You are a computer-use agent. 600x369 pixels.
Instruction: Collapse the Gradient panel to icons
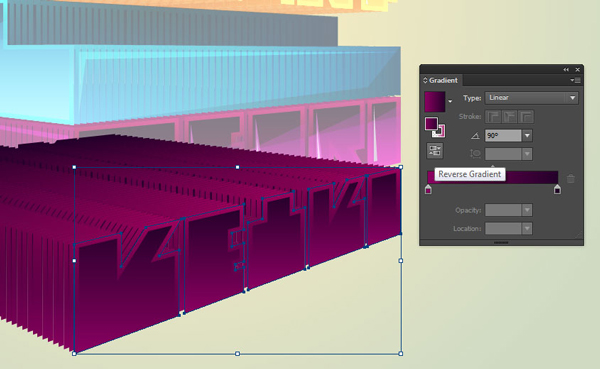566,70
